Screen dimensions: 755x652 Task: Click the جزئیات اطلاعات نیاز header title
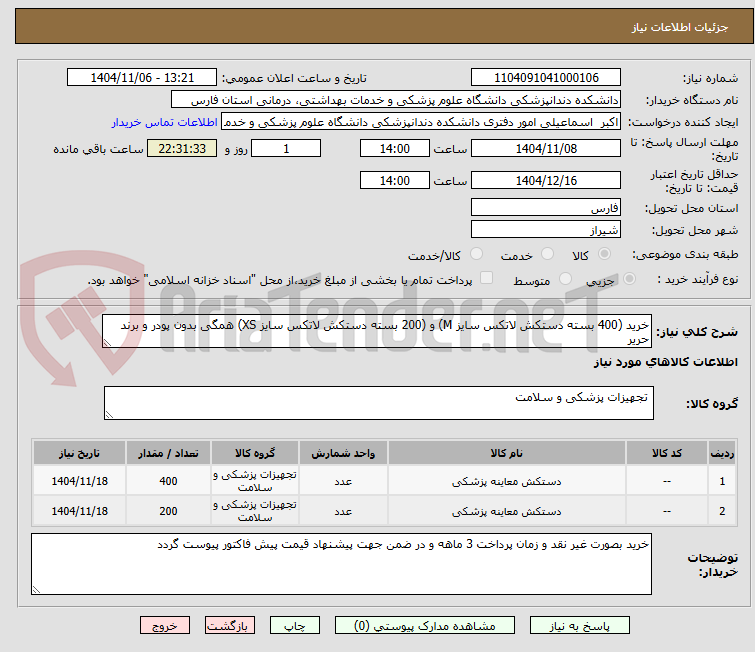coord(680,27)
